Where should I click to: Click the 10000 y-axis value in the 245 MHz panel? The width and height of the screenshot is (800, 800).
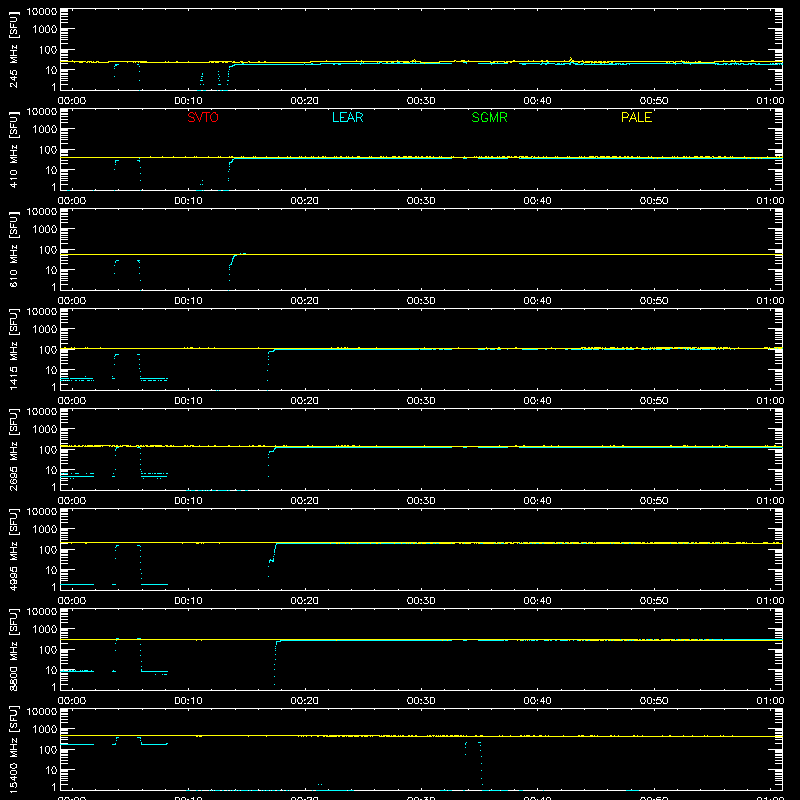pos(42,12)
